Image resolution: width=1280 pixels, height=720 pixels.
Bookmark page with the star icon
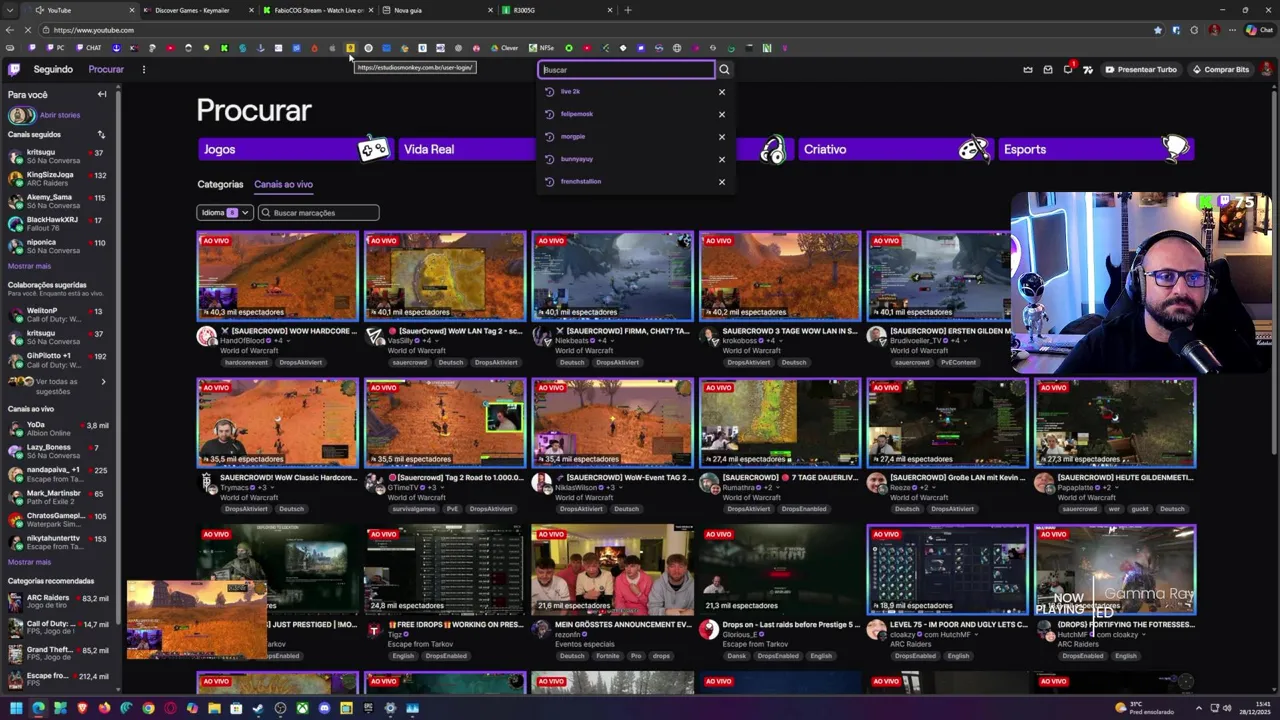[x=1158, y=30]
